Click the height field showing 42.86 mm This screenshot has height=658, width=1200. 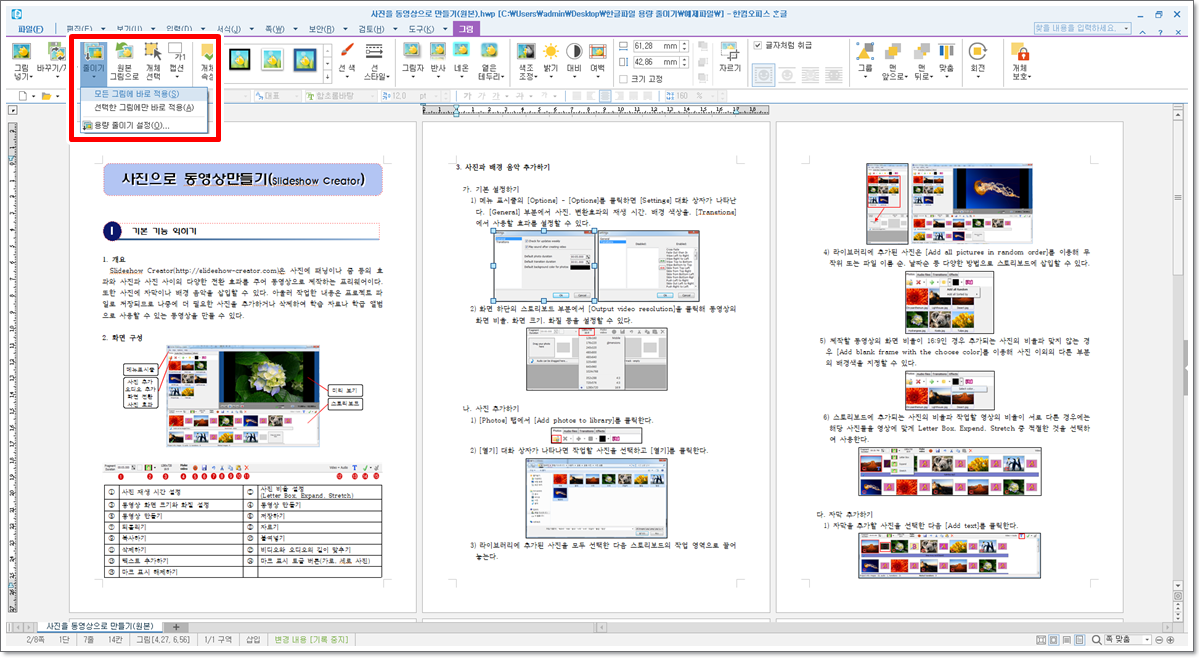661,62
